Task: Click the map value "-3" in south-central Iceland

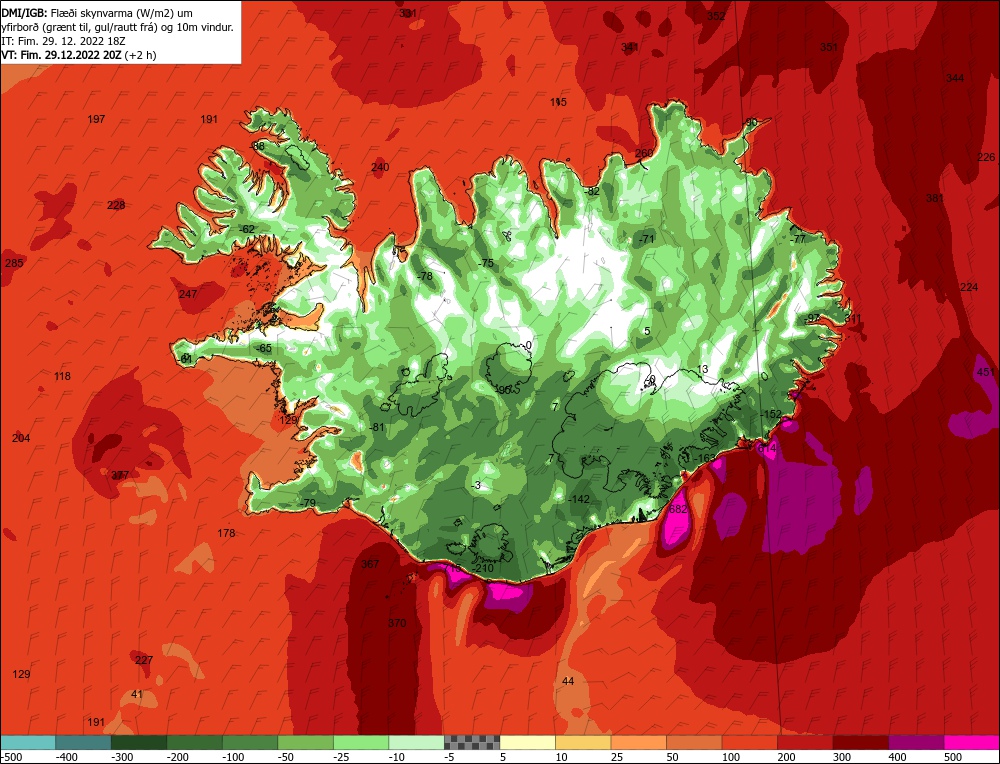Action: coord(476,486)
